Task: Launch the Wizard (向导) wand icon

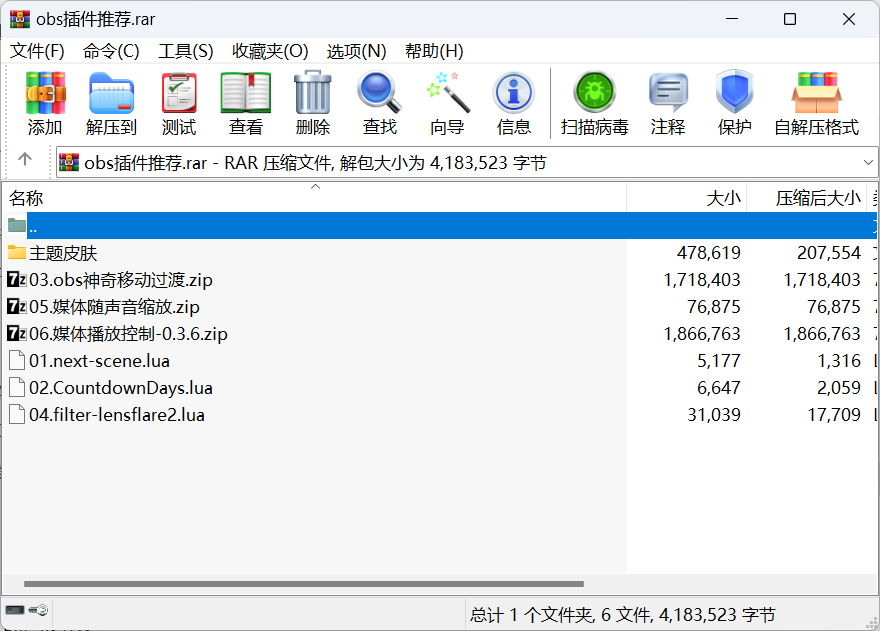Action: tap(447, 103)
